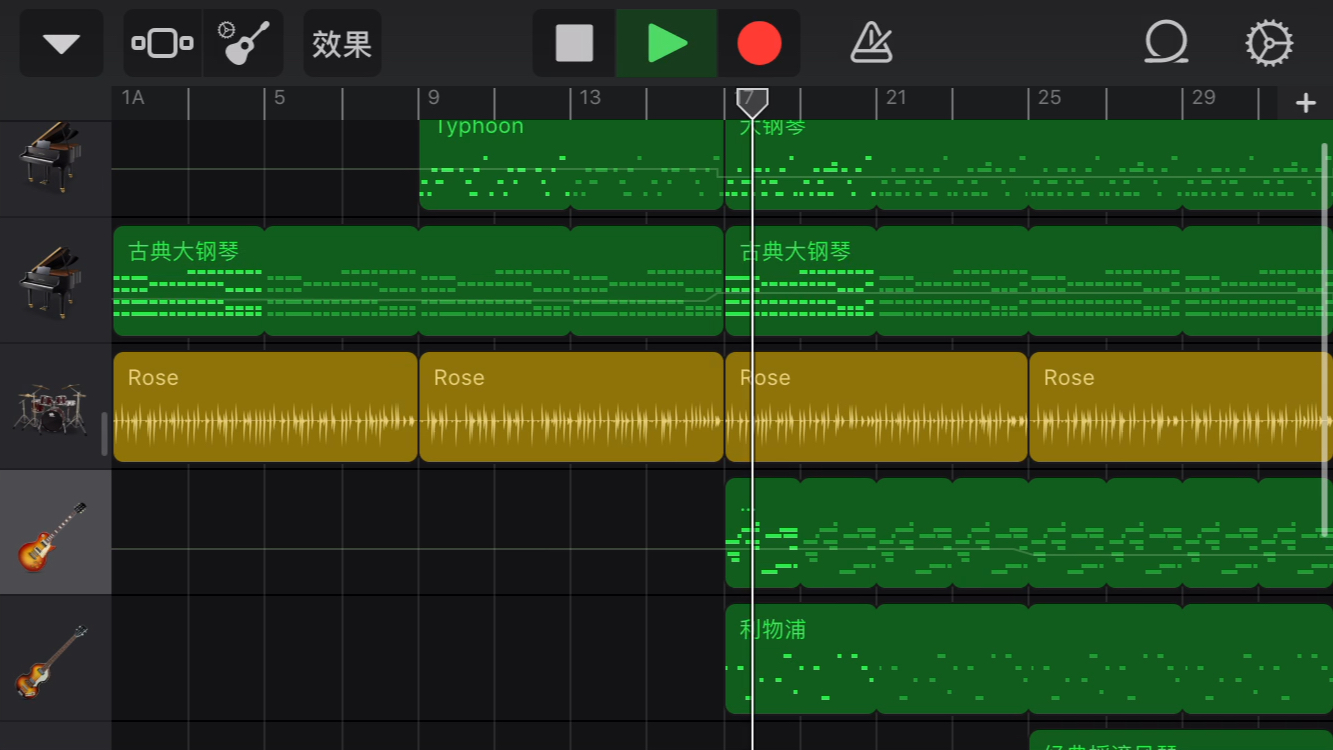This screenshot has width=1333, height=750.
Task: Open the instrument browser guitar icon
Action: (x=243, y=44)
